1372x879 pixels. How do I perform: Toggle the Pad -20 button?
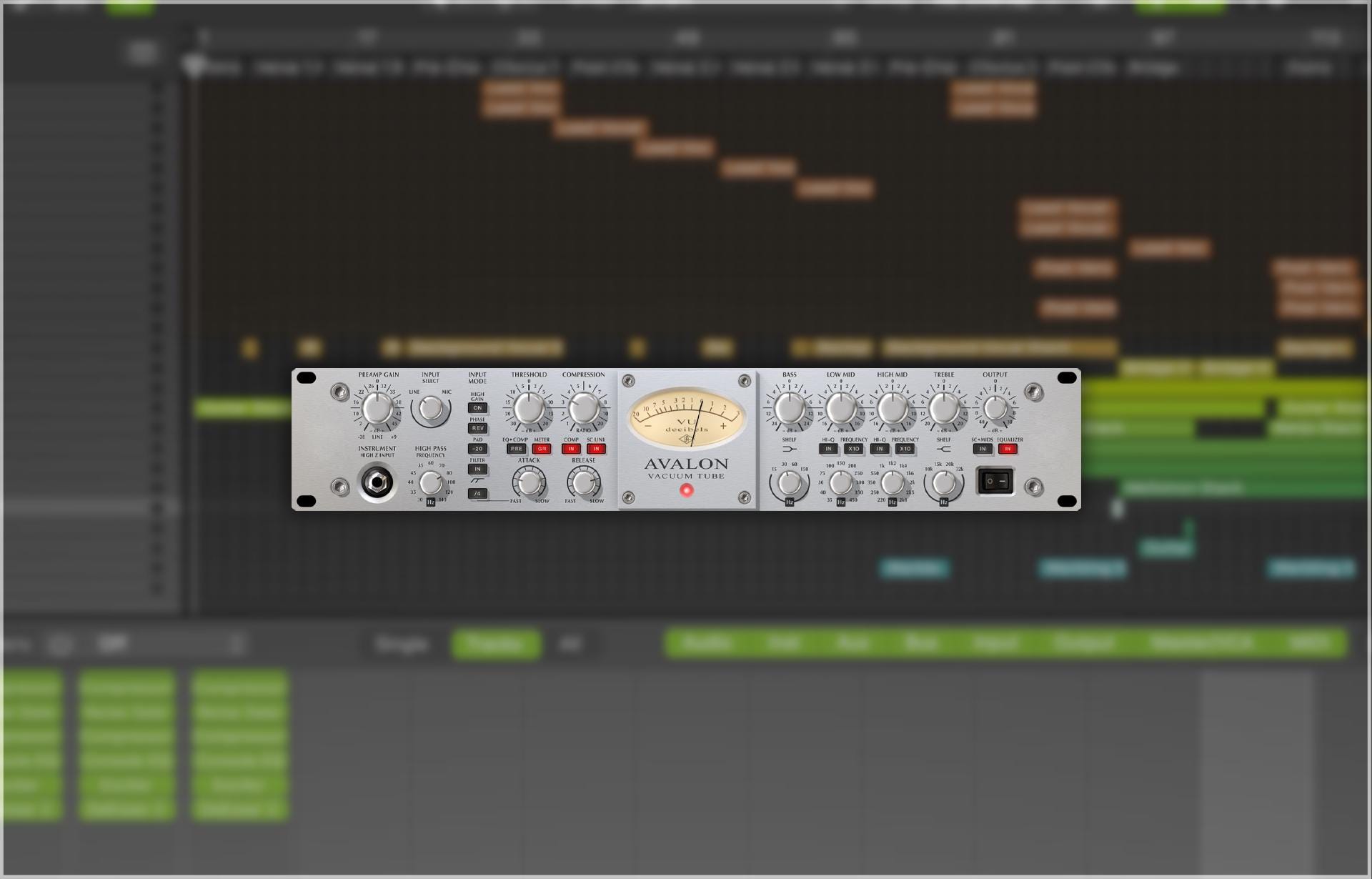pos(477,449)
